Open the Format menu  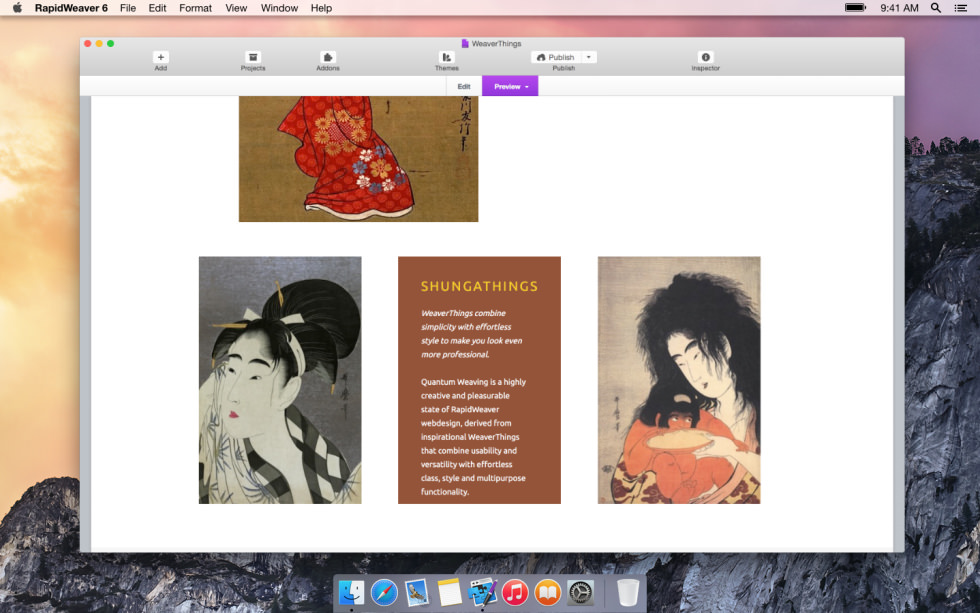pyautogui.click(x=196, y=7)
